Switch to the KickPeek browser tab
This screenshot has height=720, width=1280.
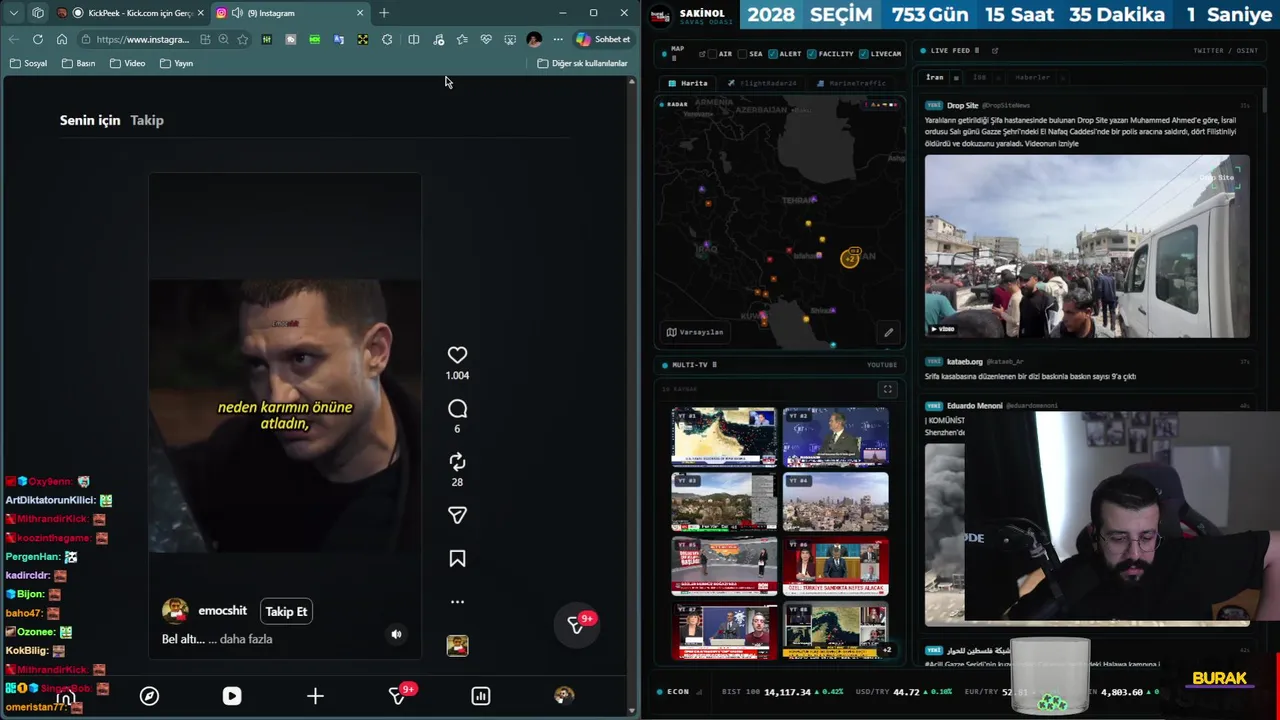130,13
